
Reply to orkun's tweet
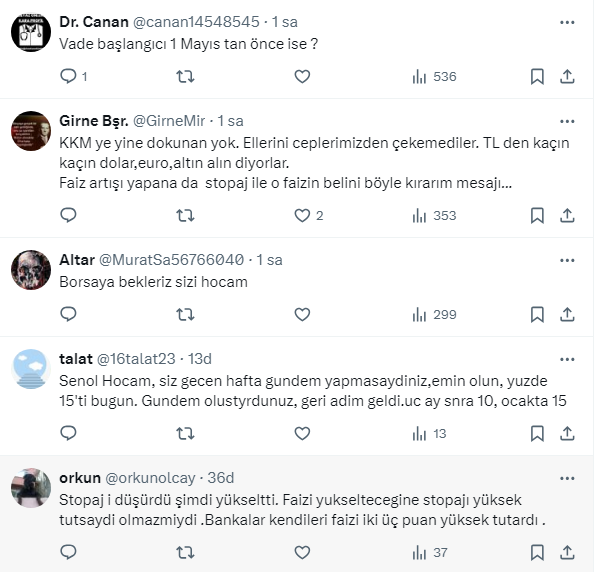click(69, 551)
